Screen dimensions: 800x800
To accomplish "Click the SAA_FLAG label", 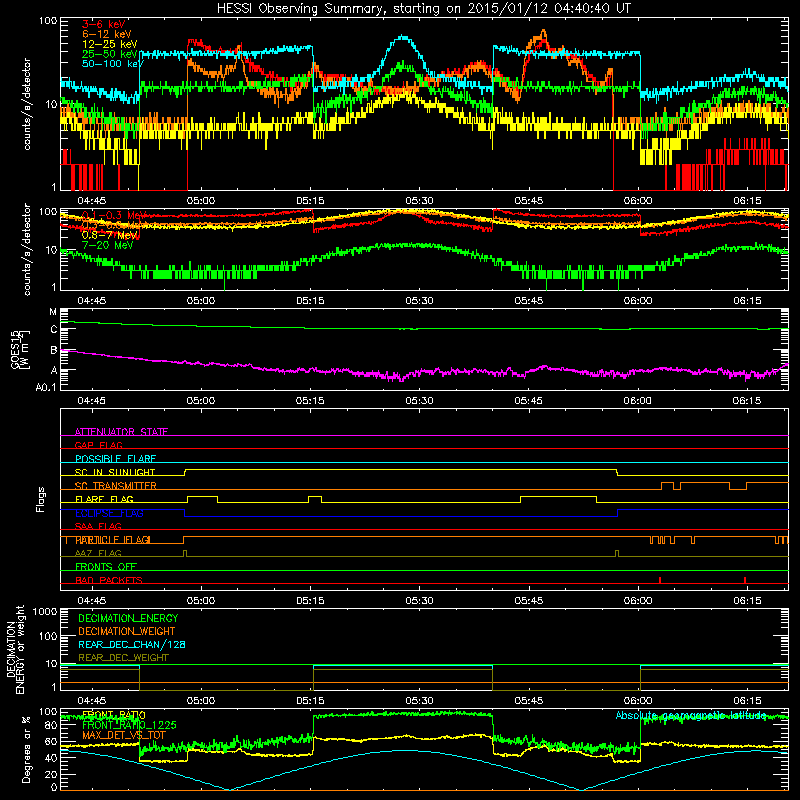I will (98, 526).
